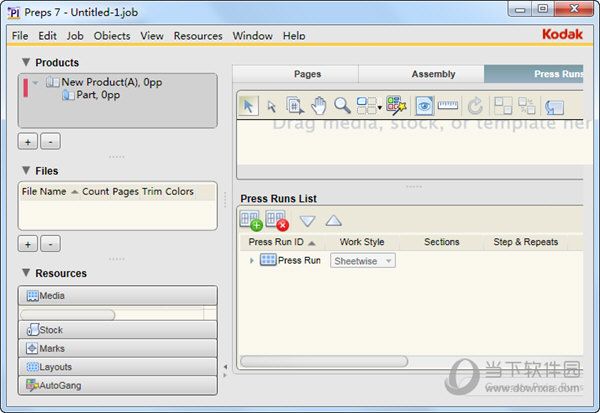Open the Edit menu
Screen dimensions: 600x413
pyautogui.click(x=47, y=36)
